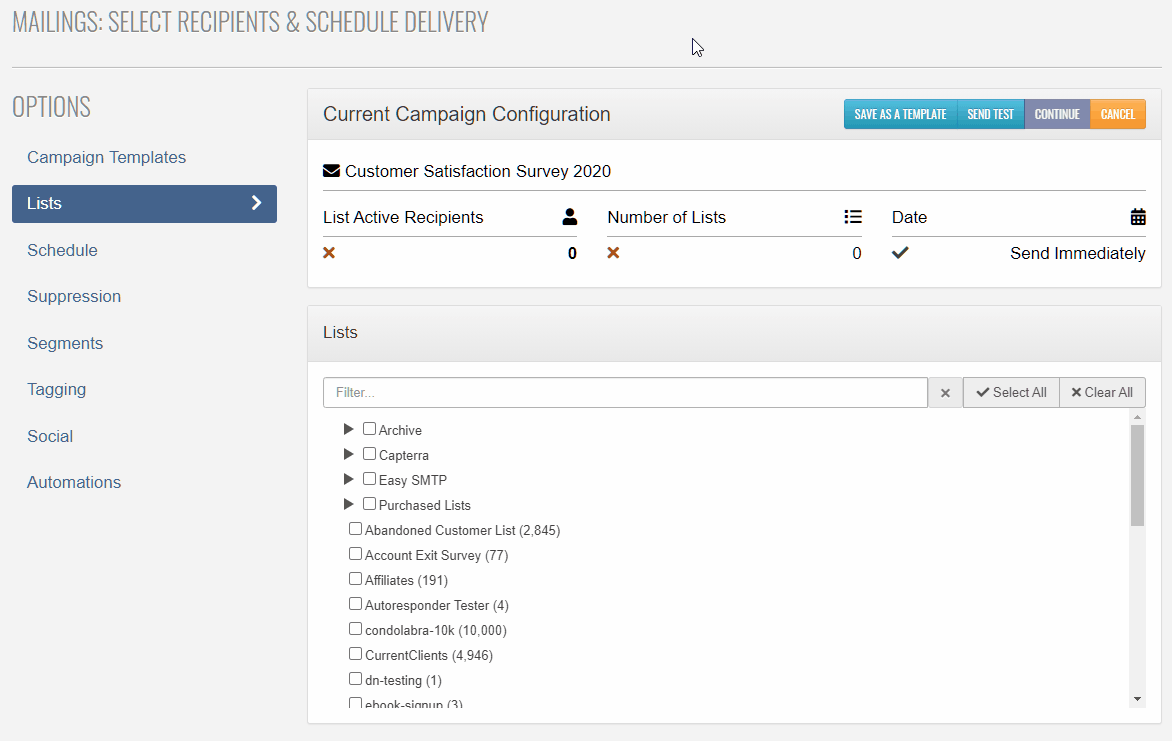Click the X status icon under Number of Lists

tap(613, 253)
